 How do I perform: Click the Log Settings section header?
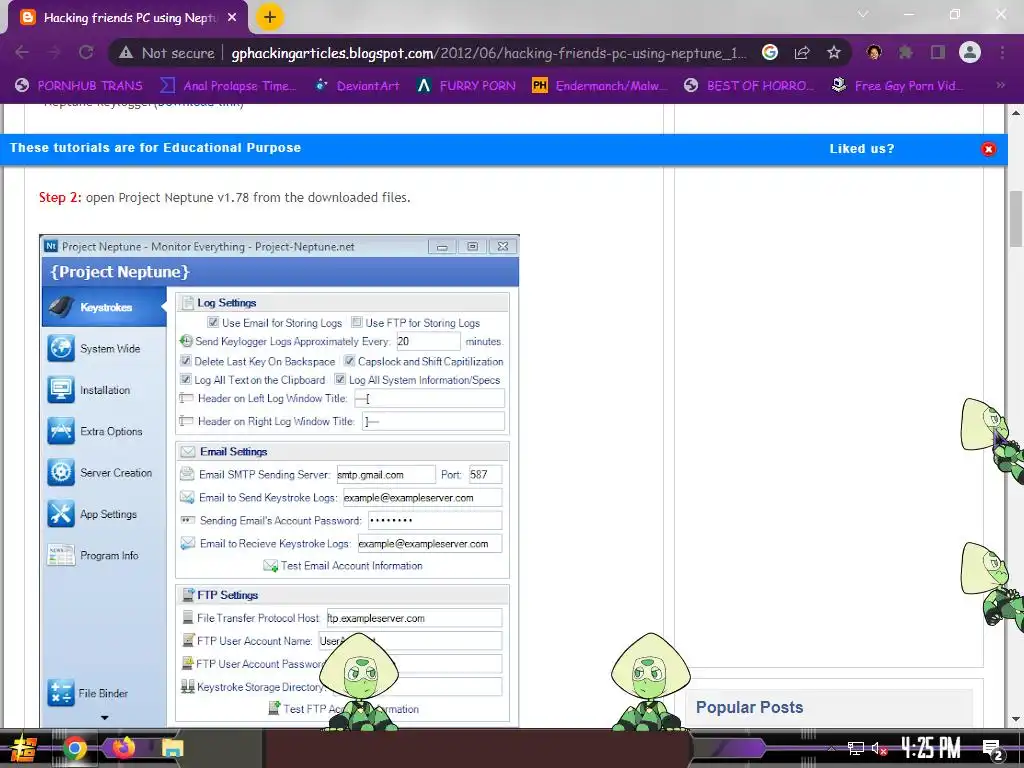[342, 302]
